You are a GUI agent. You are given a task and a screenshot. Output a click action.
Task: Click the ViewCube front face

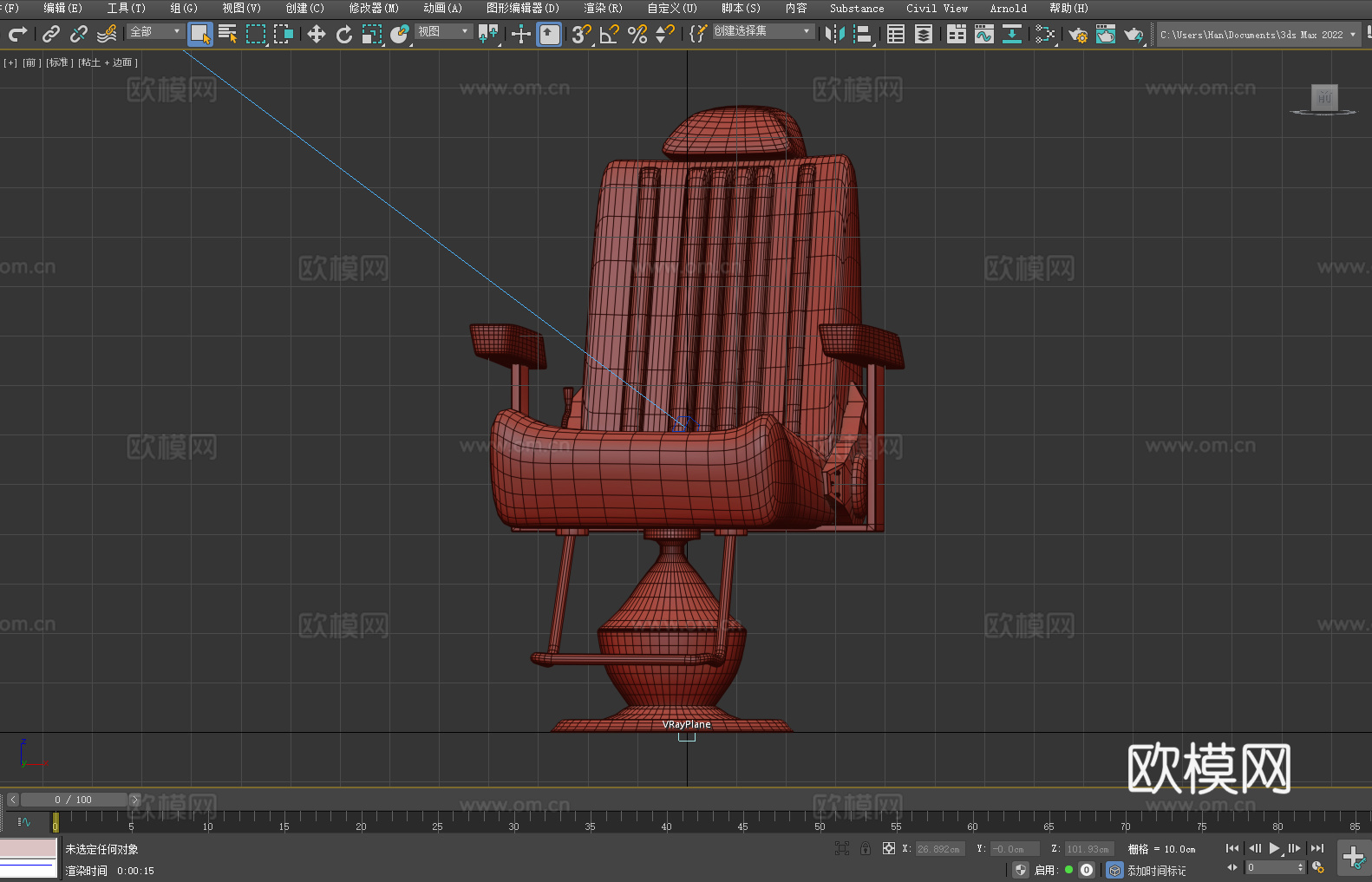point(1324,97)
